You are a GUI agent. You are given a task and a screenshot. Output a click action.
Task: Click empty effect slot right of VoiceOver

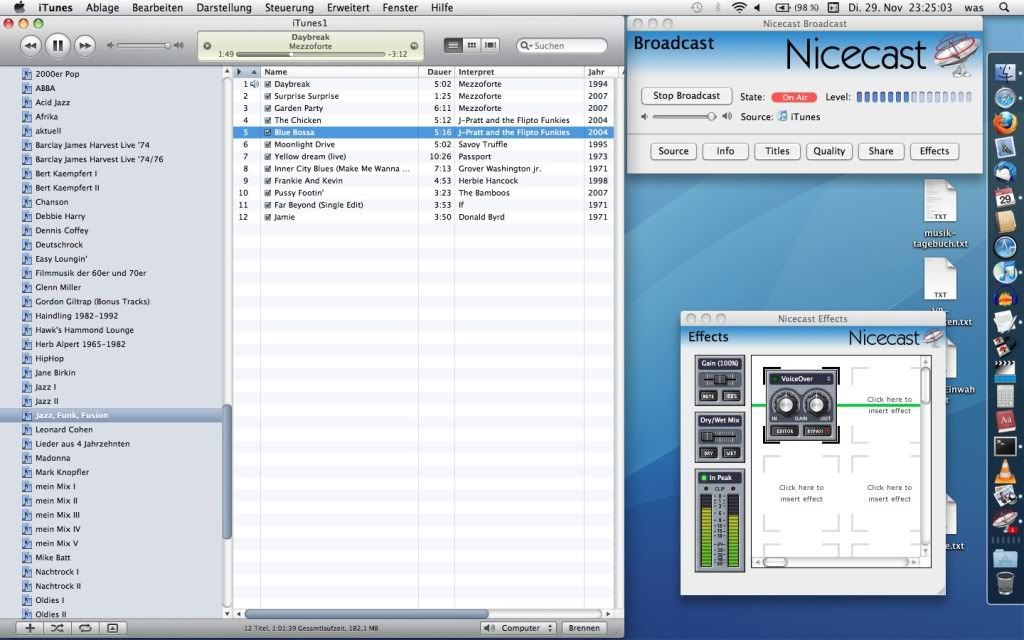point(889,405)
